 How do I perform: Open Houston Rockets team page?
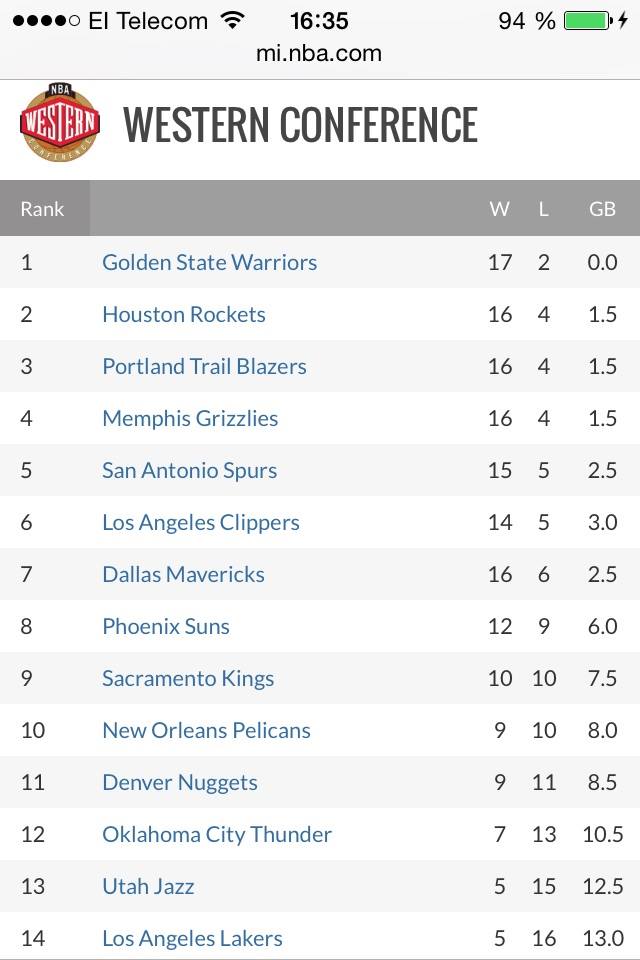click(184, 314)
